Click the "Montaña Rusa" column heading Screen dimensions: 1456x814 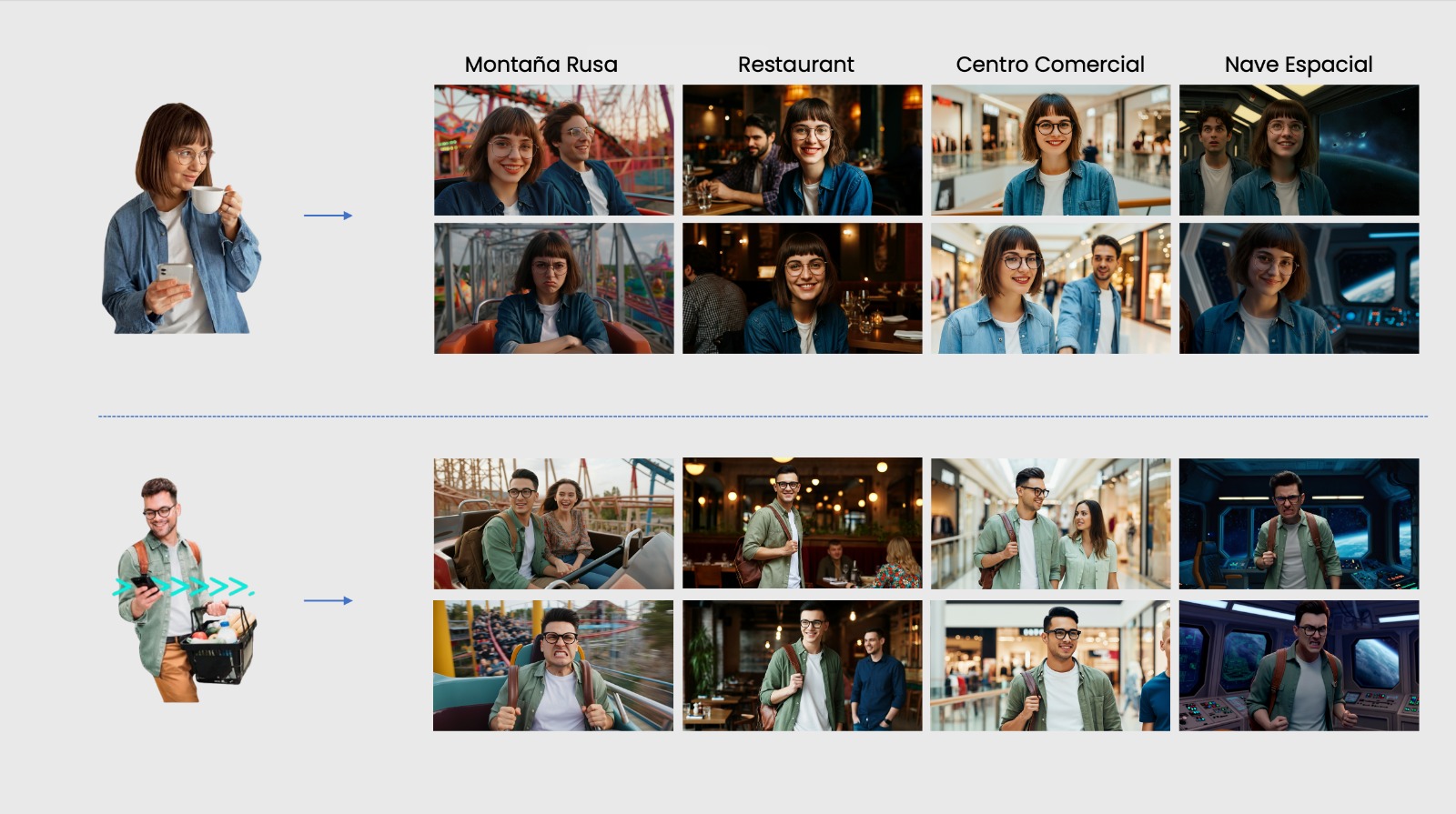tap(541, 65)
